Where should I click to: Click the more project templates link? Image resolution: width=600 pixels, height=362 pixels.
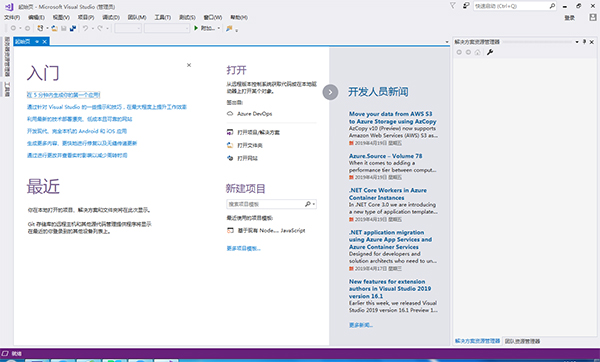[x=243, y=248]
